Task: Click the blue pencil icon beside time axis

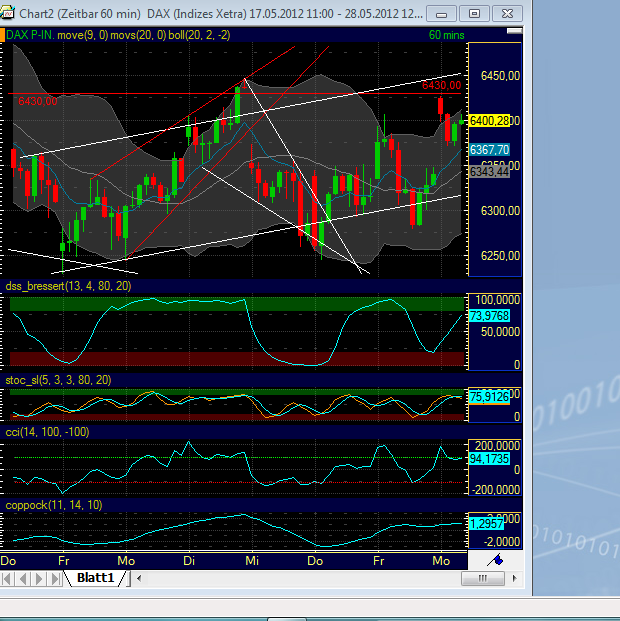Action: point(495,560)
